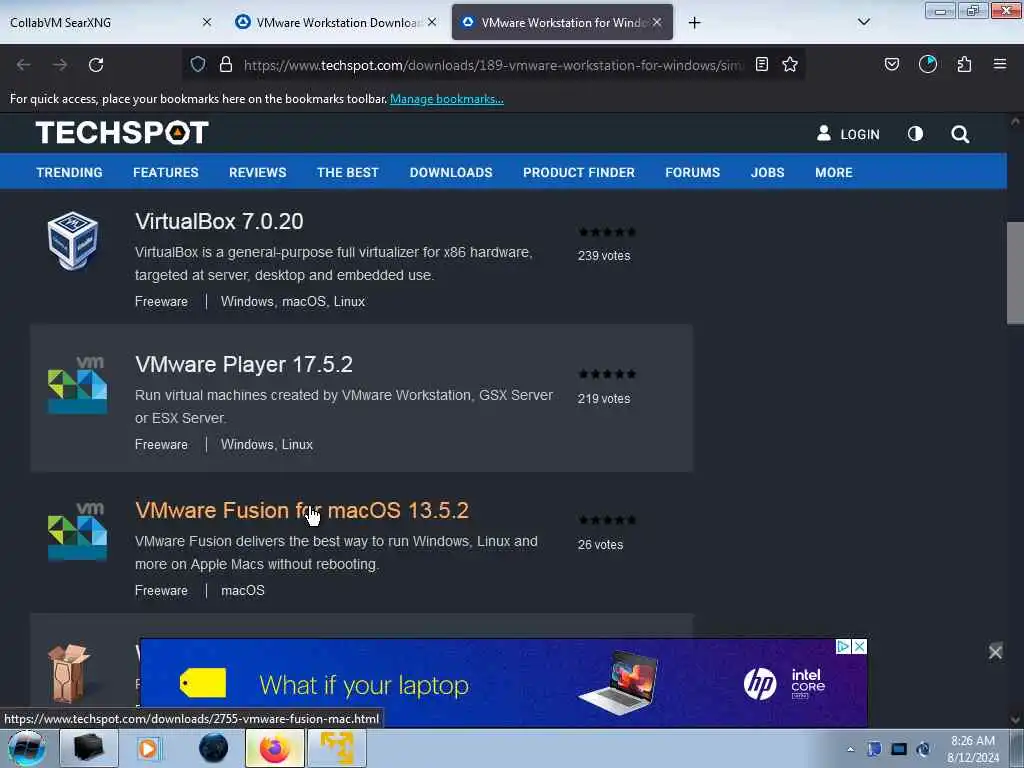Screen dimensions: 1024x768
Task: Open the Firefox extensions puzzle icon
Action: coord(964,64)
